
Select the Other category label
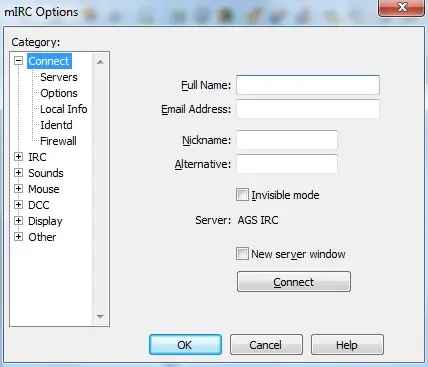[42, 237]
